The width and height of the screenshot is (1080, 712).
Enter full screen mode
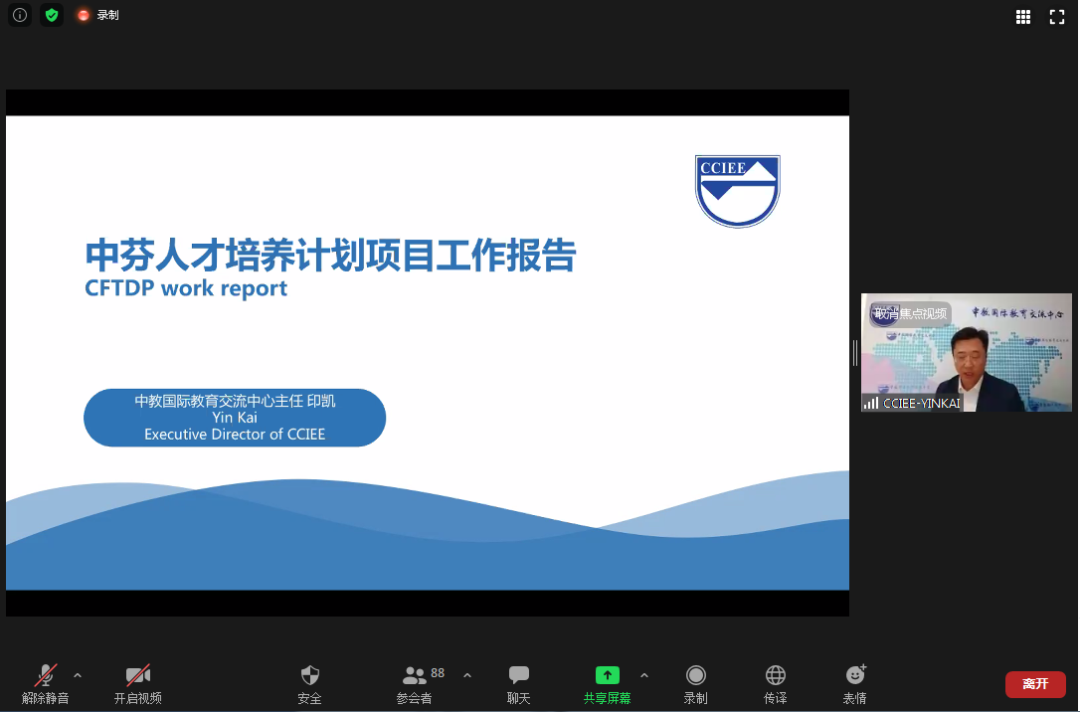pyautogui.click(x=1057, y=17)
